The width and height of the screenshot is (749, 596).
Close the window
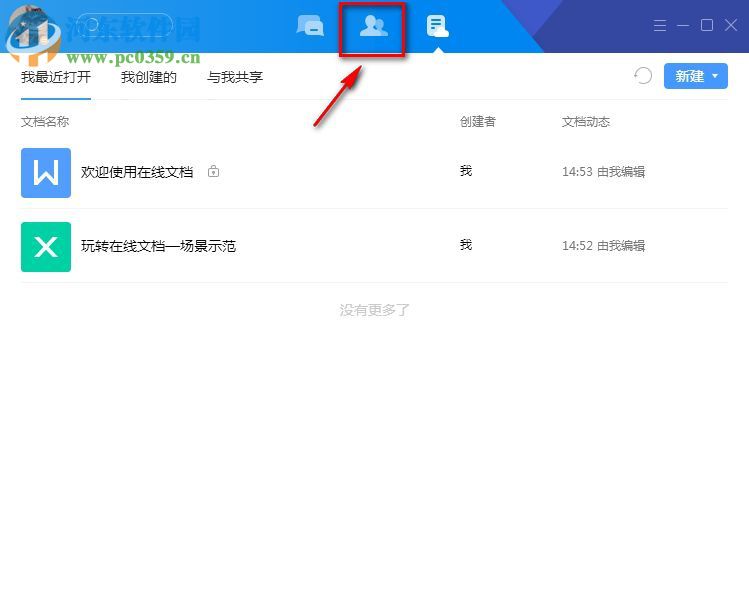click(x=731, y=25)
